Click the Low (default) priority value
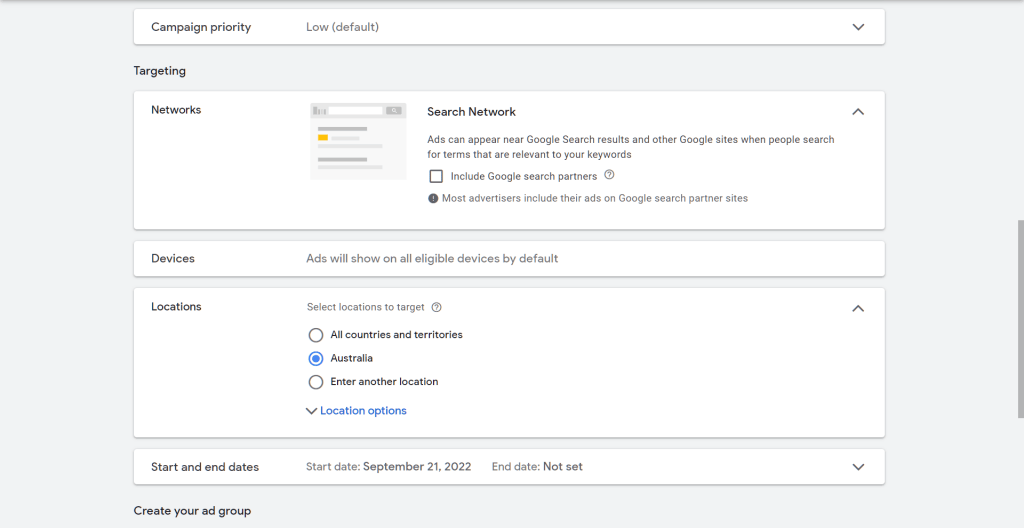1024x528 pixels. 342,27
